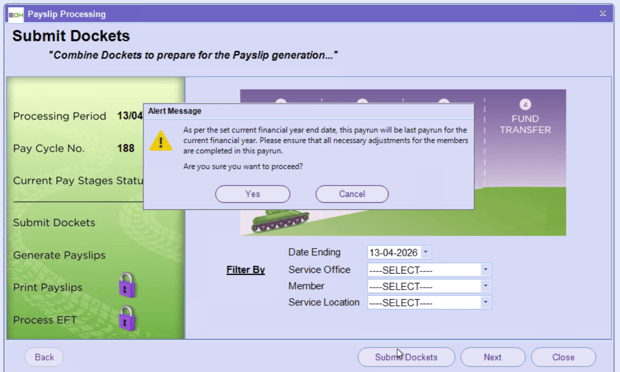The image size is (620, 372).
Task: Click the Filter By underlined label
Action: [246, 270]
